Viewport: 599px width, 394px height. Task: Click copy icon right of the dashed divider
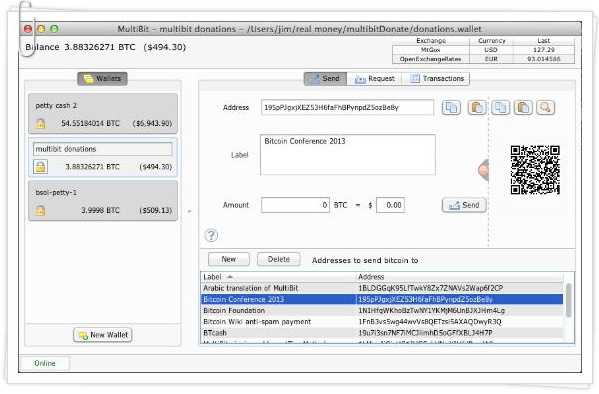(500, 108)
